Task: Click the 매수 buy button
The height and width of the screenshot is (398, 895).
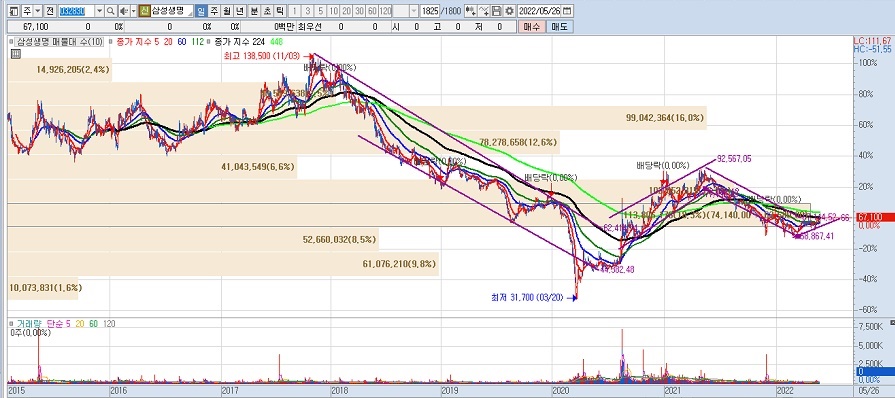Action: (531, 27)
